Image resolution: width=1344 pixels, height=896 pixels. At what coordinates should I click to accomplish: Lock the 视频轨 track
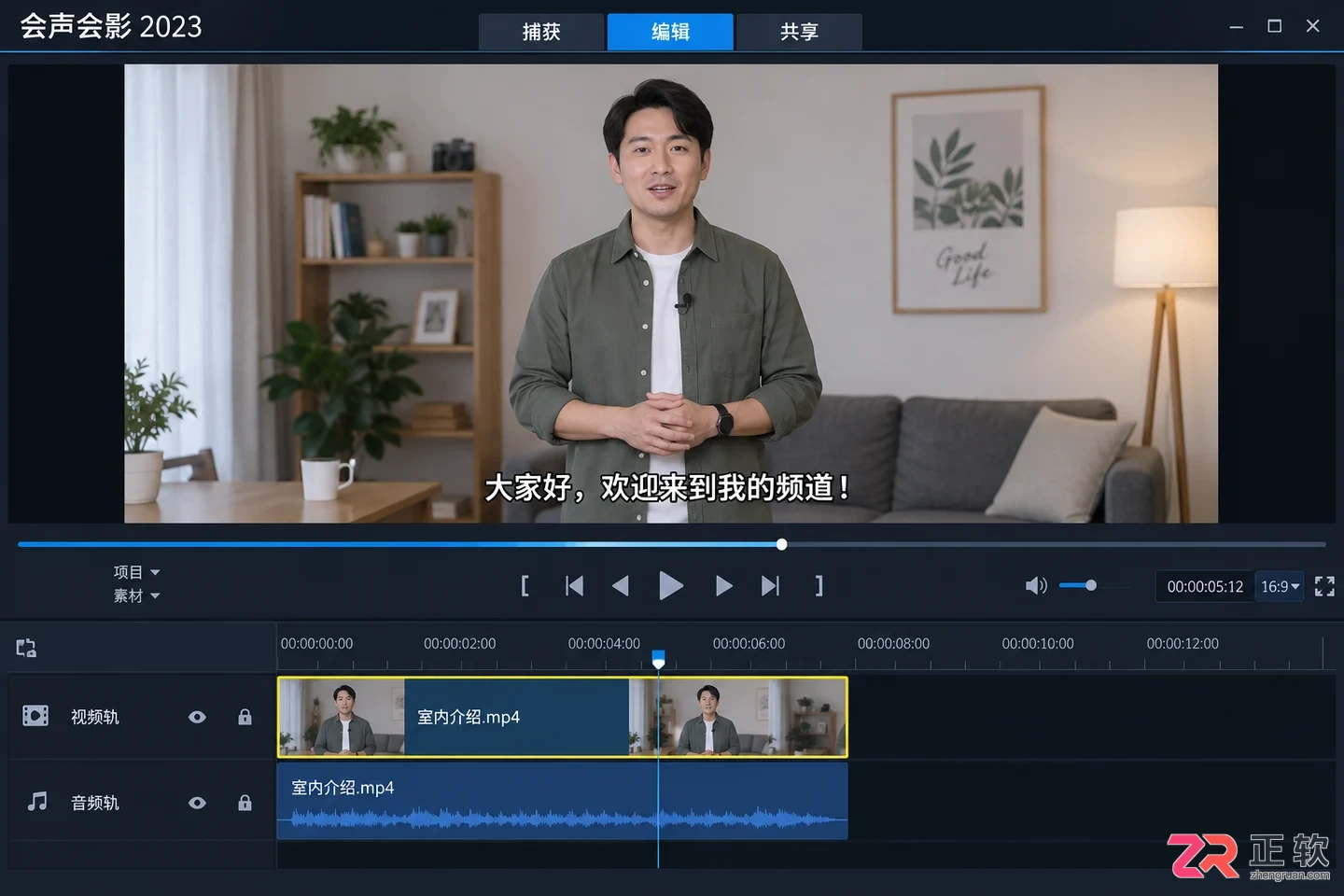tap(245, 717)
